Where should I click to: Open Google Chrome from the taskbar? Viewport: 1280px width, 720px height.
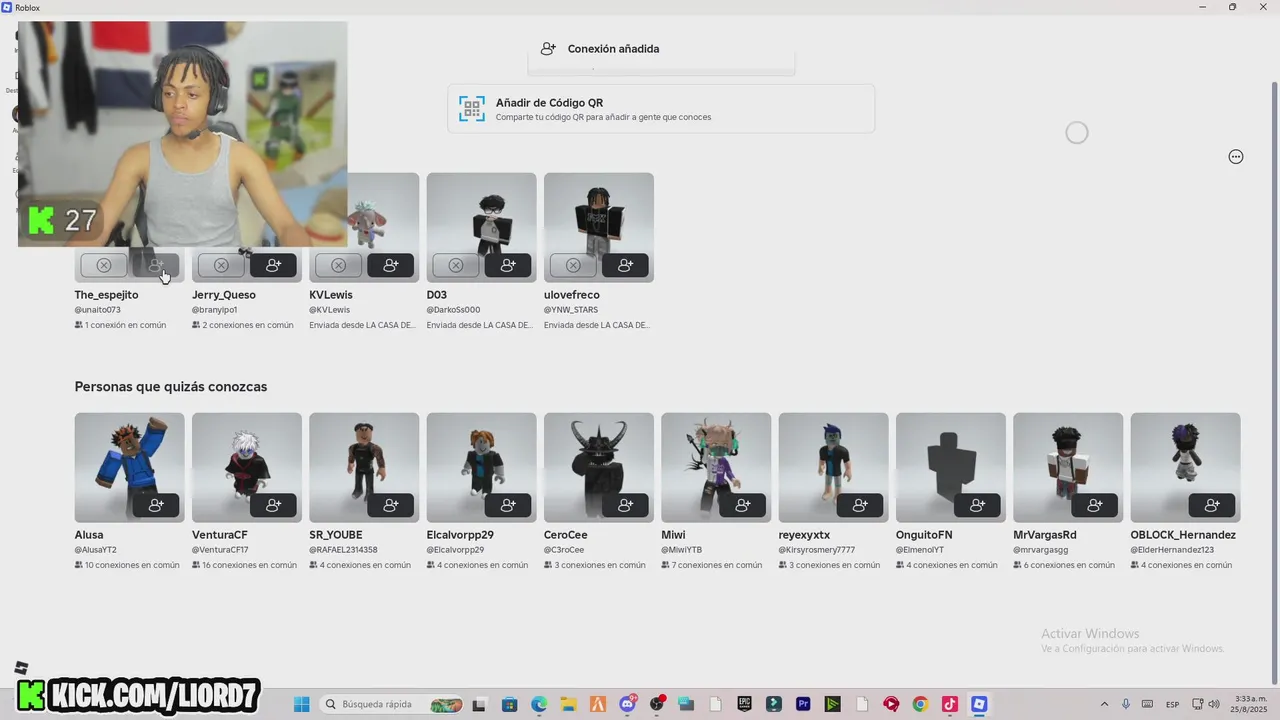920,704
